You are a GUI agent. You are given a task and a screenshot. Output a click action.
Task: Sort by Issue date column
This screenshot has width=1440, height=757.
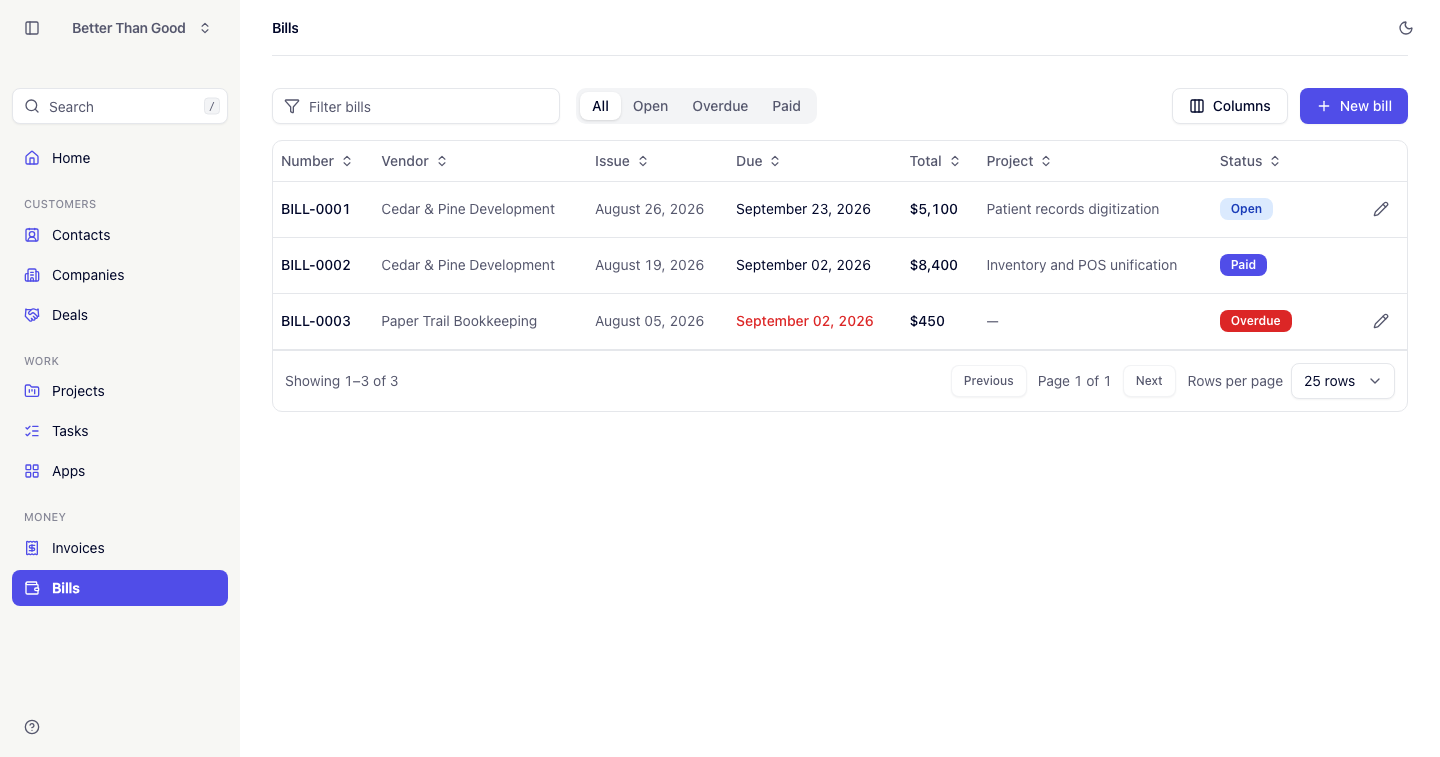[x=622, y=161]
